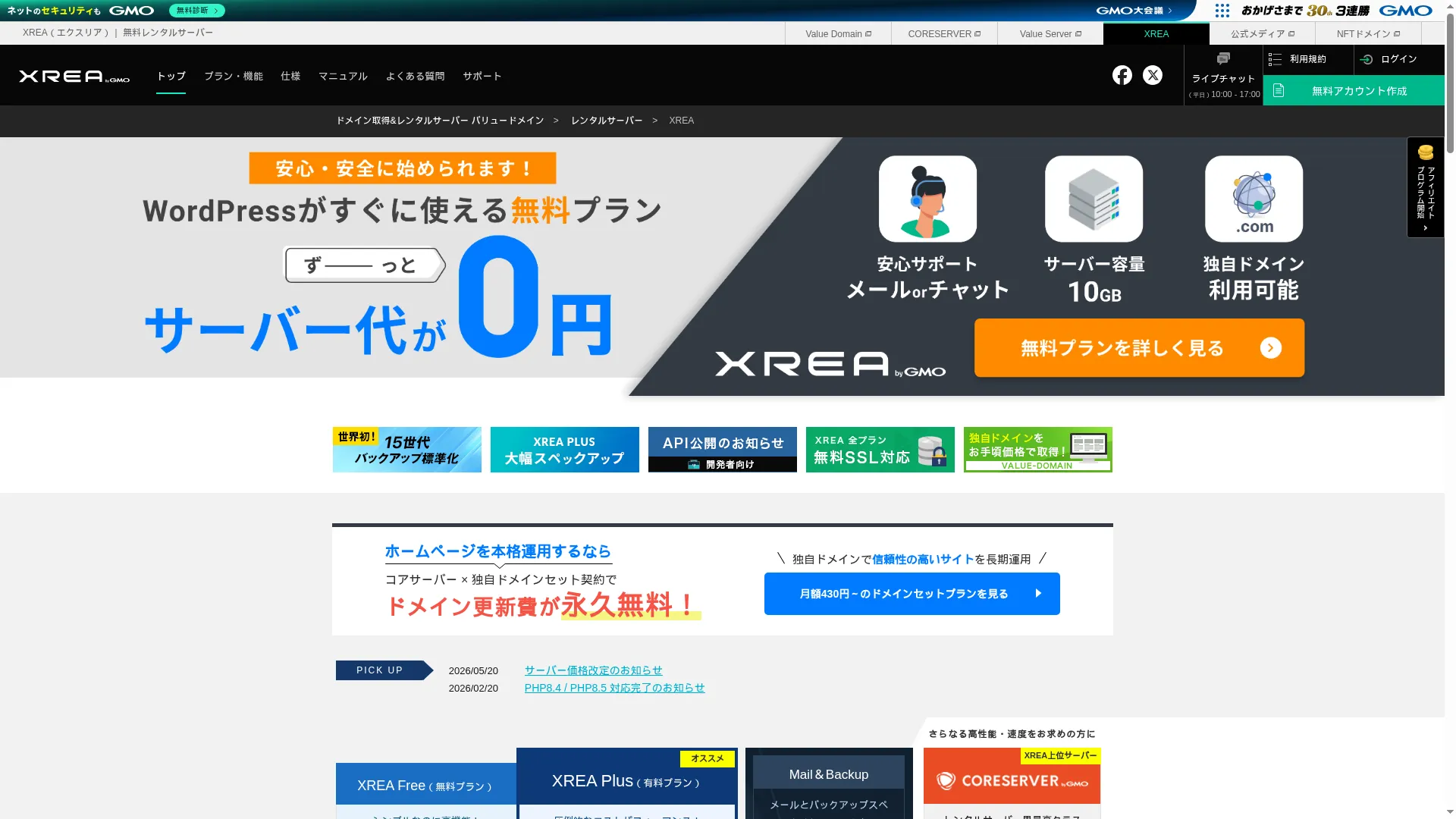This screenshot has height=819, width=1456.
Task: Open 仕様 navigation item
Action: click(290, 76)
